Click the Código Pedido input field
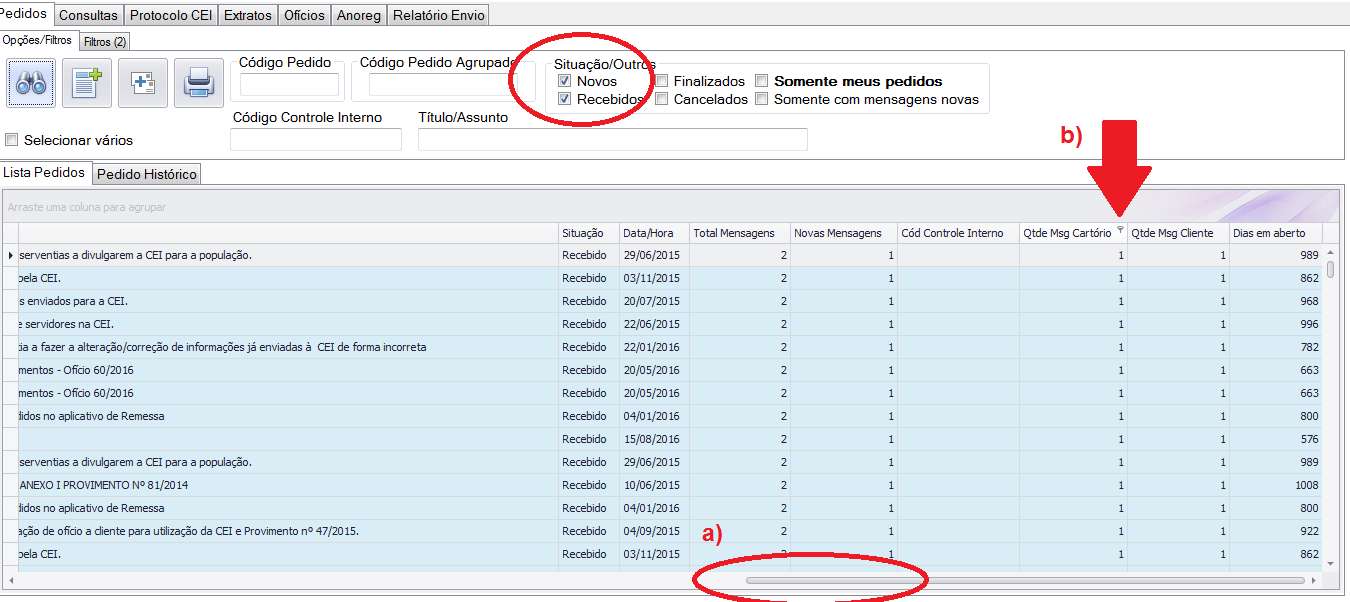The height and width of the screenshot is (602, 1350). click(289, 85)
